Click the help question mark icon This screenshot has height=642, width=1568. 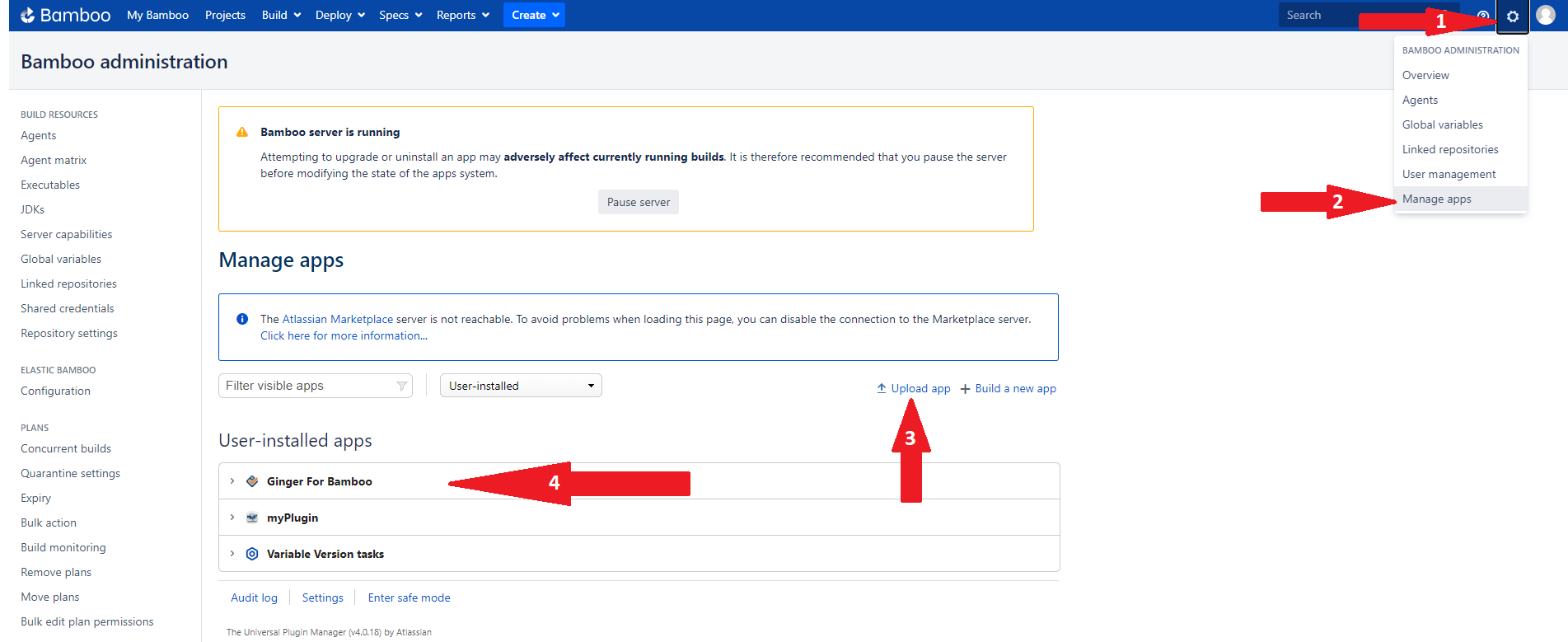click(1482, 16)
